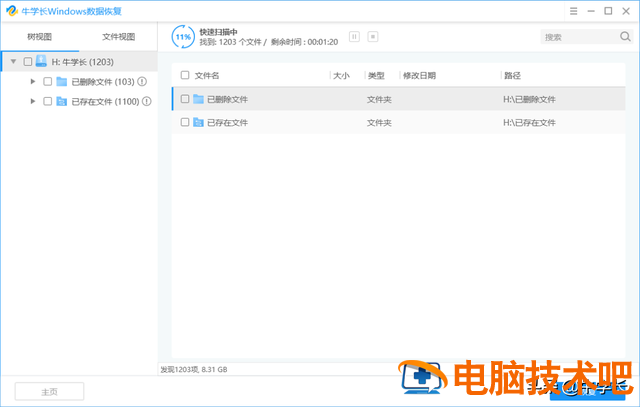Switch to 文件视图 tab
Image resolution: width=640 pixels, height=407 pixels.
coord(118,37)
